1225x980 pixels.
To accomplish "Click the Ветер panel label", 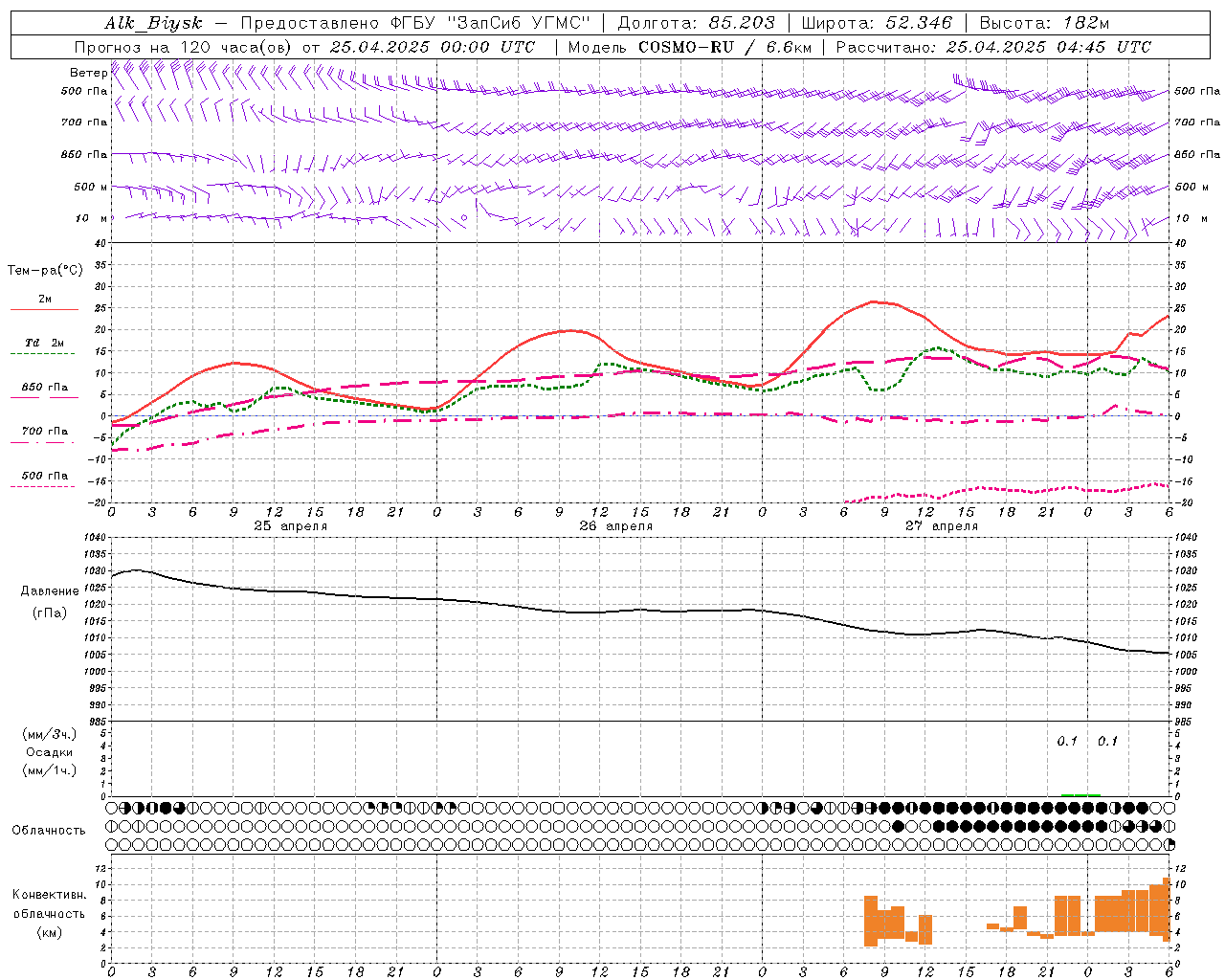I will point(88,73).
